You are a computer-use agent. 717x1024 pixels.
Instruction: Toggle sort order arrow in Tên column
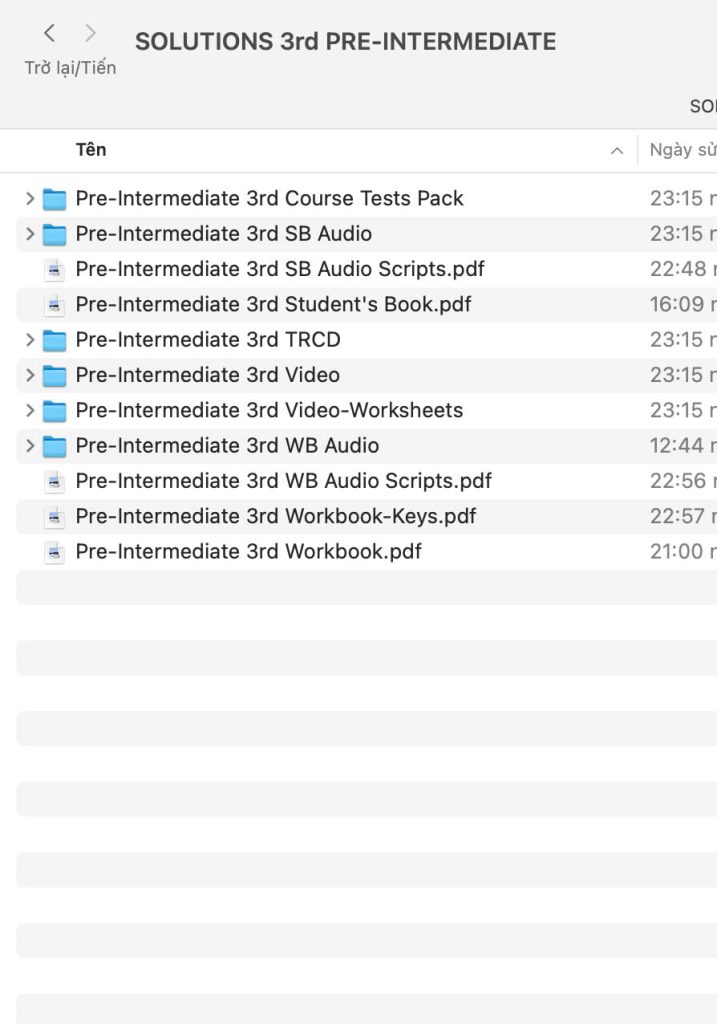tap(616, 151)
